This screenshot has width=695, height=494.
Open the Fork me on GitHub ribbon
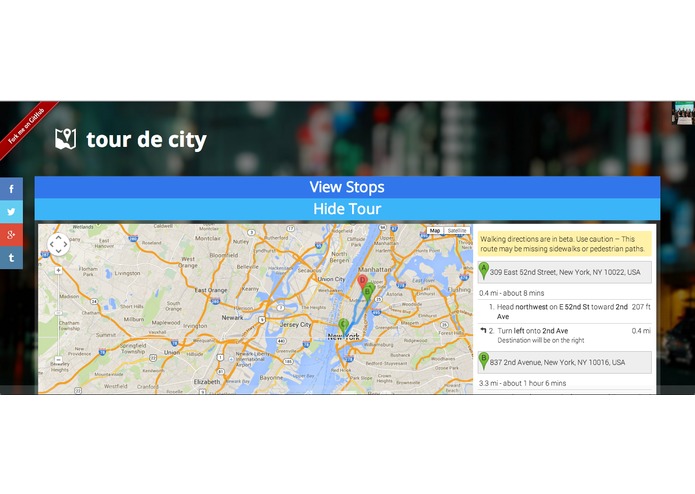tap(27, 127)
